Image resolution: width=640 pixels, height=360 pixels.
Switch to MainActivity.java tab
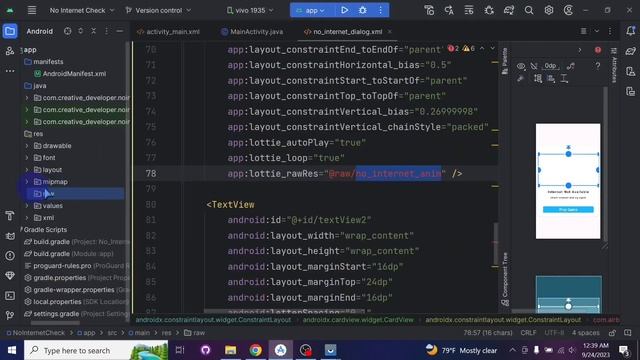point(252,31)
